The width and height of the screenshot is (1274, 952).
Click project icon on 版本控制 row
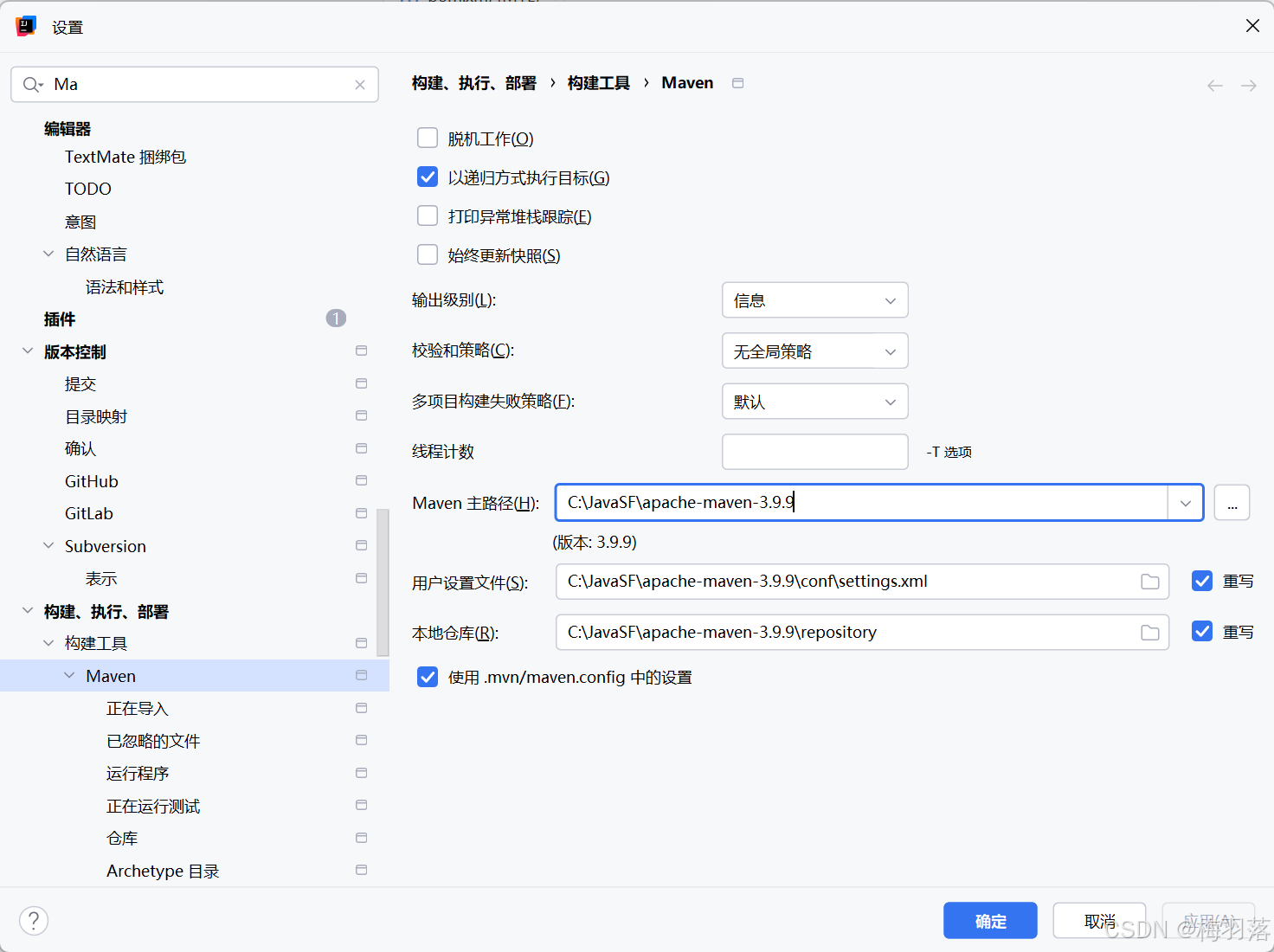click(x=362, y=351)
